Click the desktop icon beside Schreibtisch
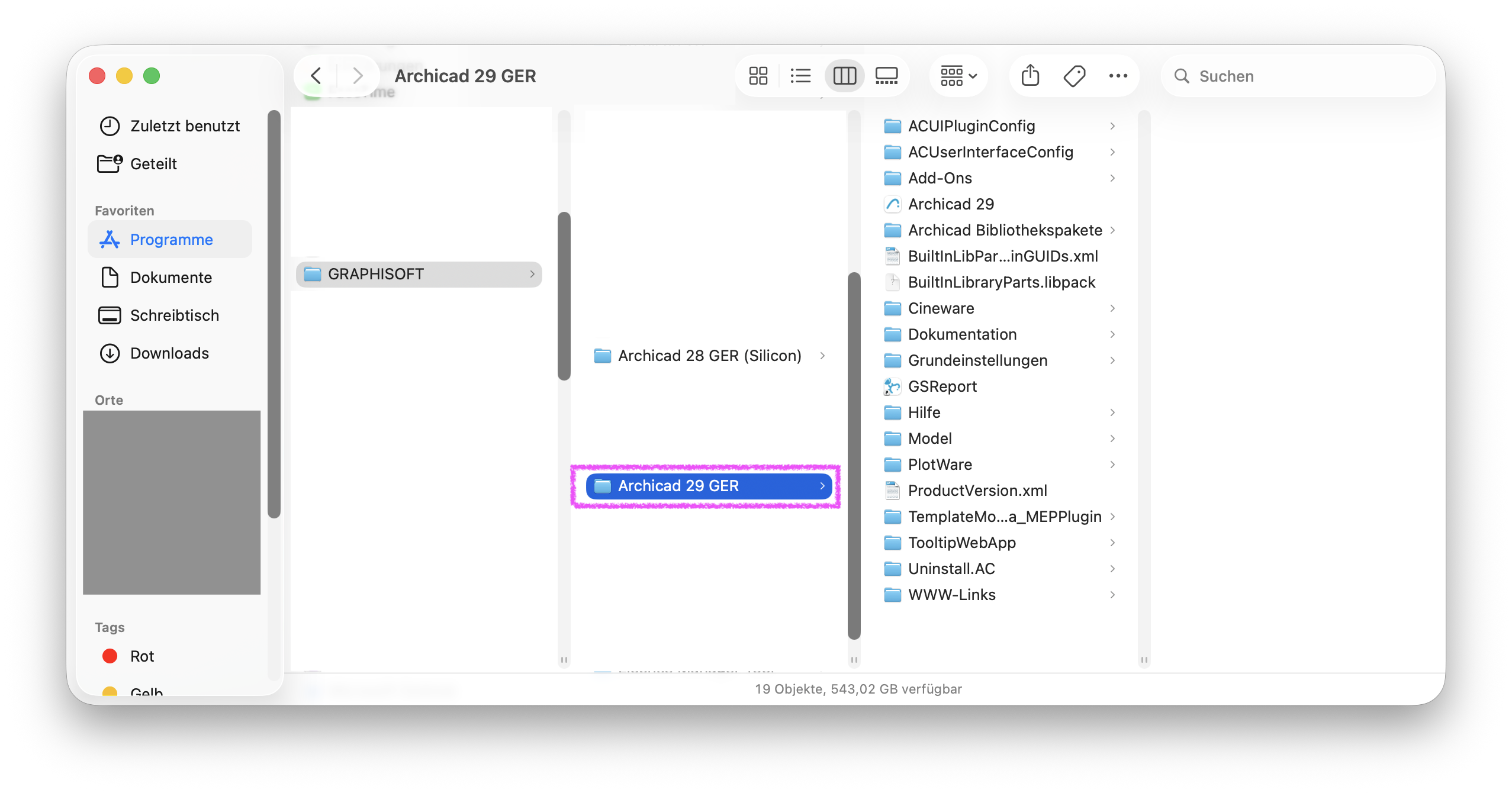This screenshot has height=793, width=1512. tap(110, 315)
